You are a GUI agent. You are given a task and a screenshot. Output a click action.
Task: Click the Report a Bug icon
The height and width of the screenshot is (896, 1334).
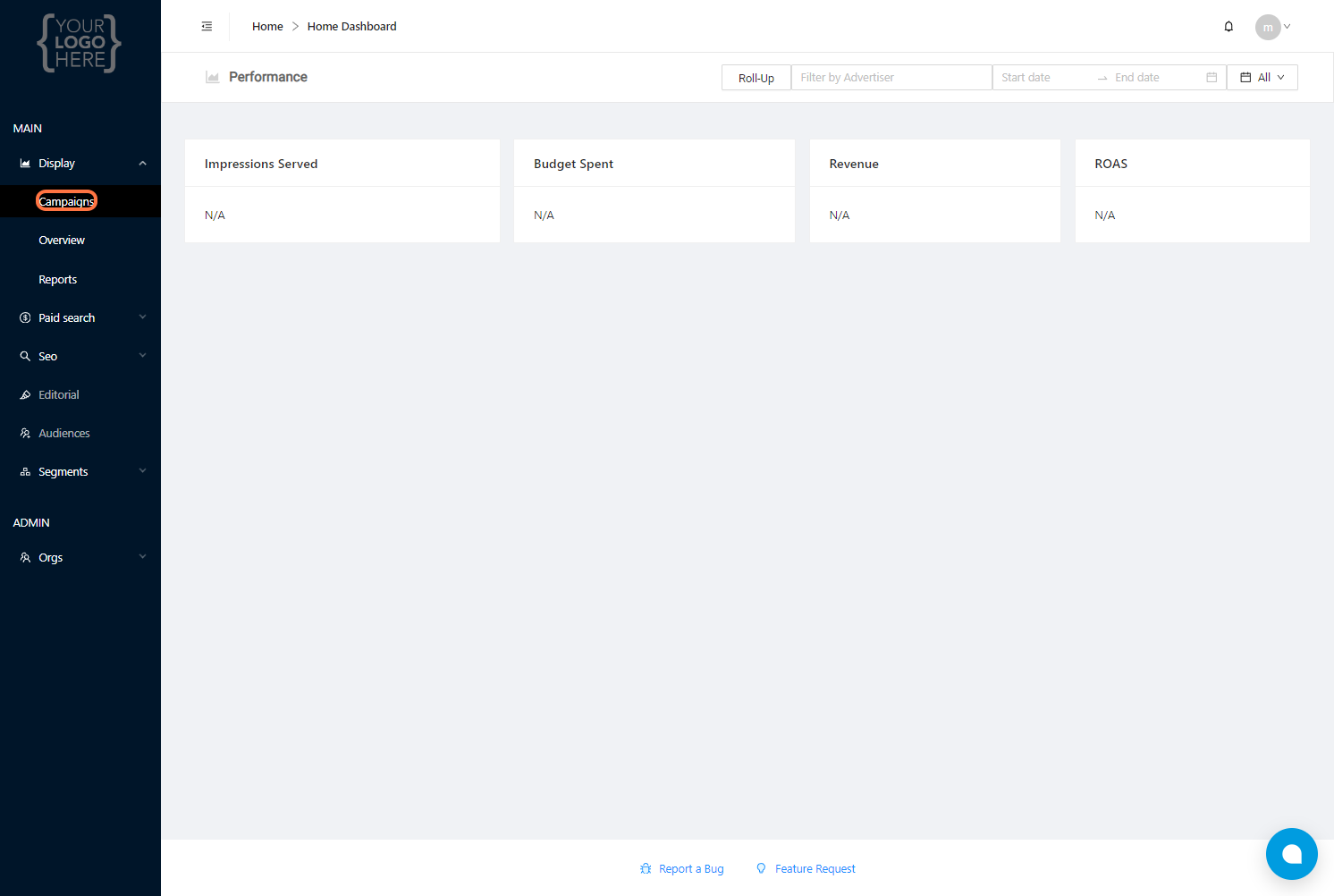[x=646, y=869]
